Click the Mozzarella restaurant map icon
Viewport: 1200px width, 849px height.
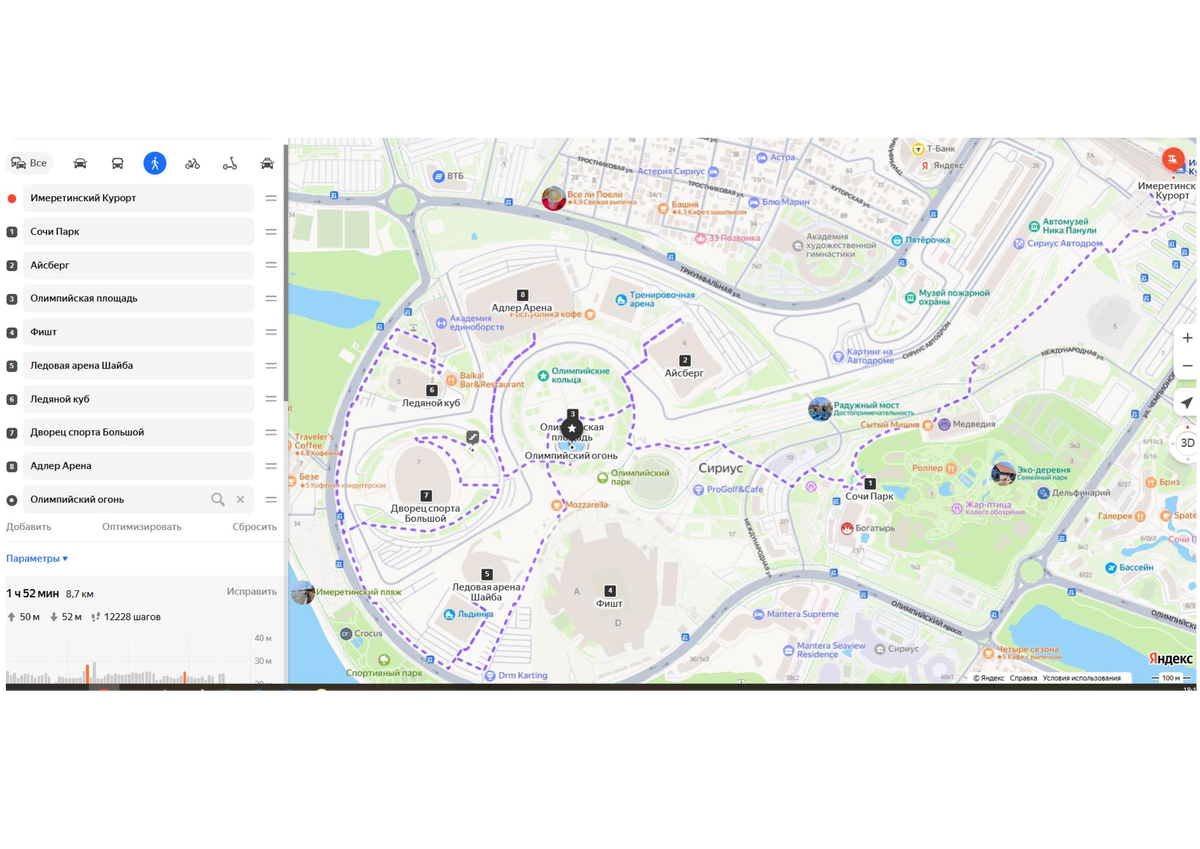click(x=557, y=506)
